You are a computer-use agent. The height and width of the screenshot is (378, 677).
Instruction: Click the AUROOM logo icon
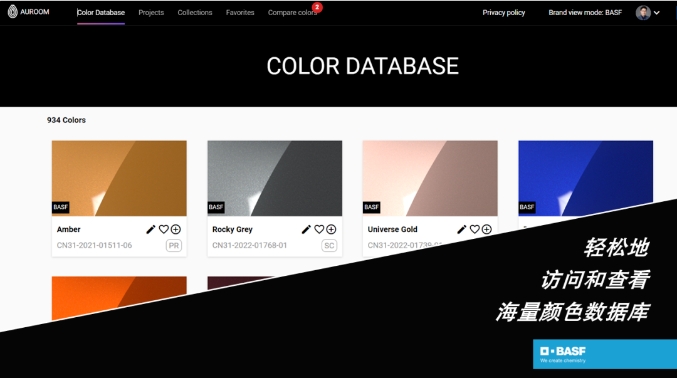click(13, 12)
